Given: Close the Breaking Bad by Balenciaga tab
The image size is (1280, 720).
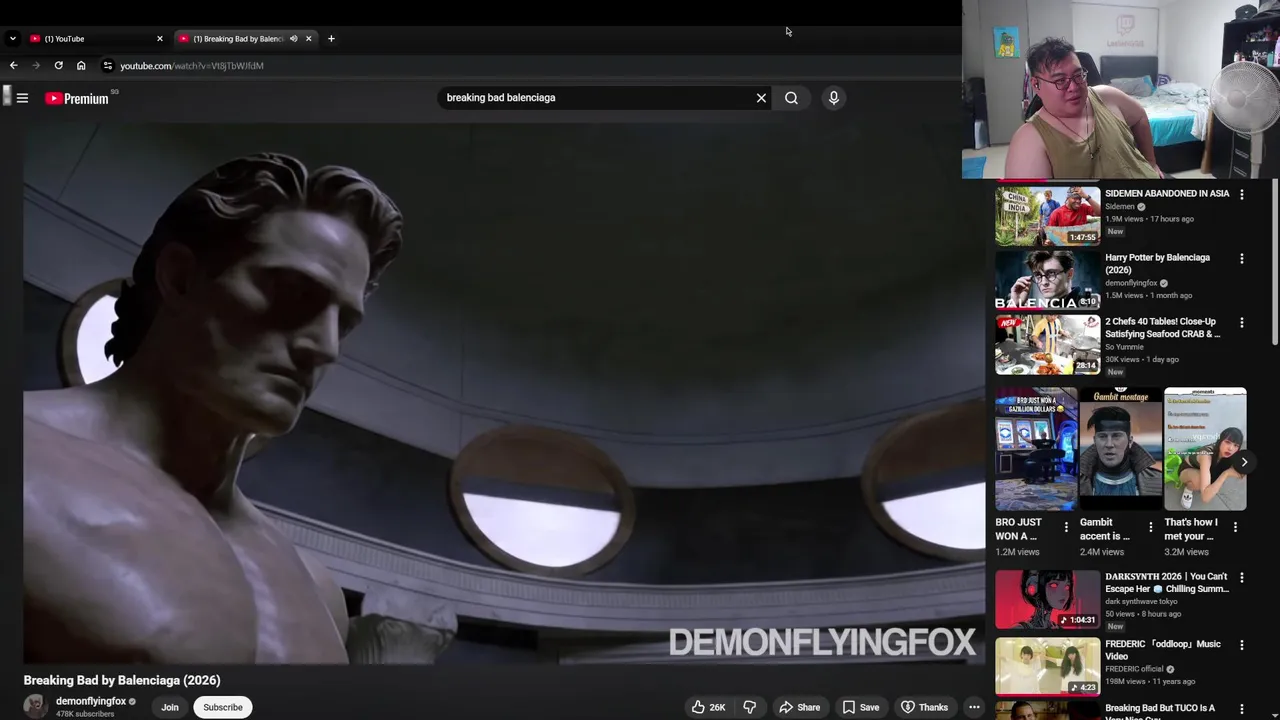Looking at the screenshot, I should (308, 39).
